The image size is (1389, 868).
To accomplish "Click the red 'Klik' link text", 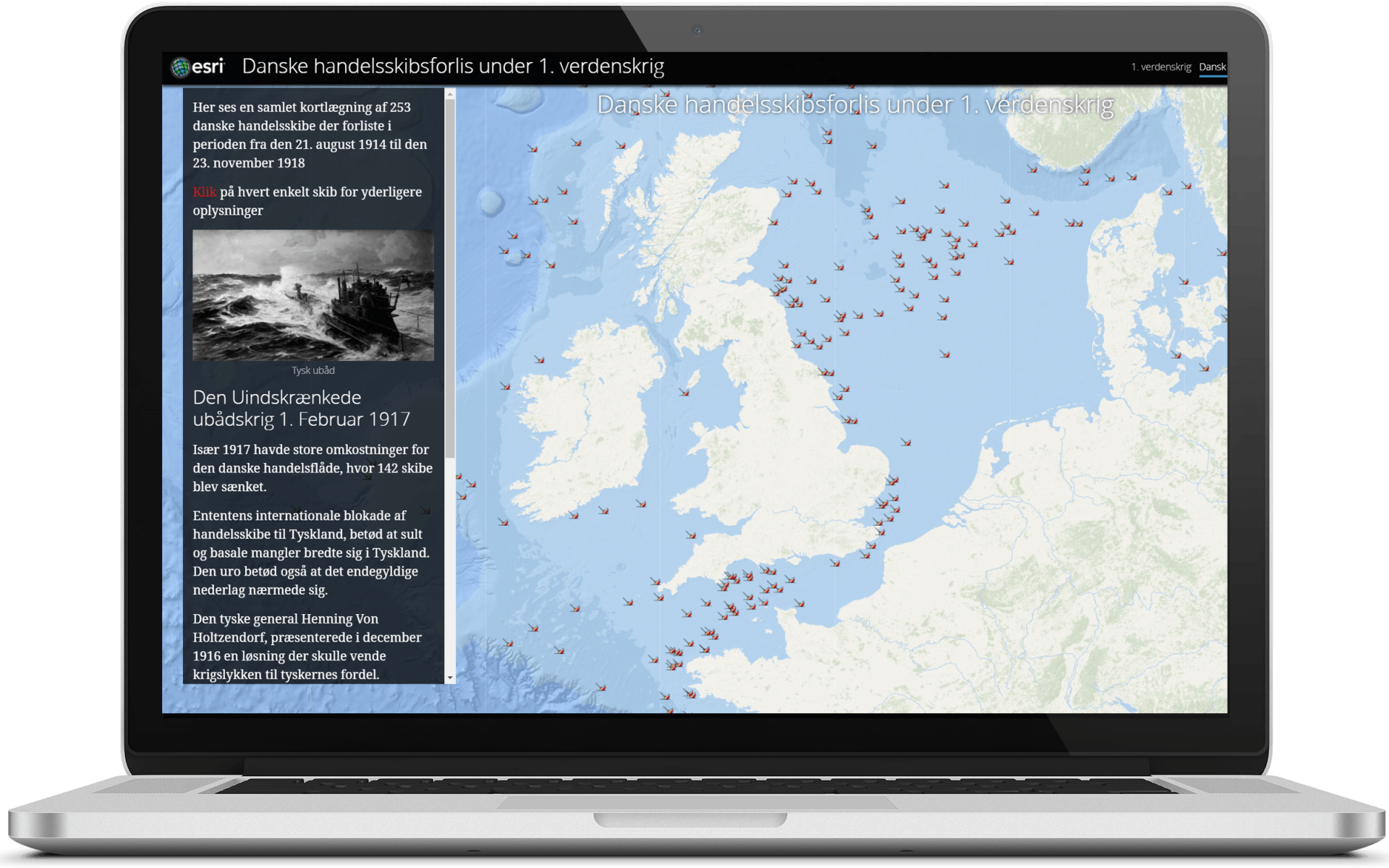I will click(x=204, y=192).
